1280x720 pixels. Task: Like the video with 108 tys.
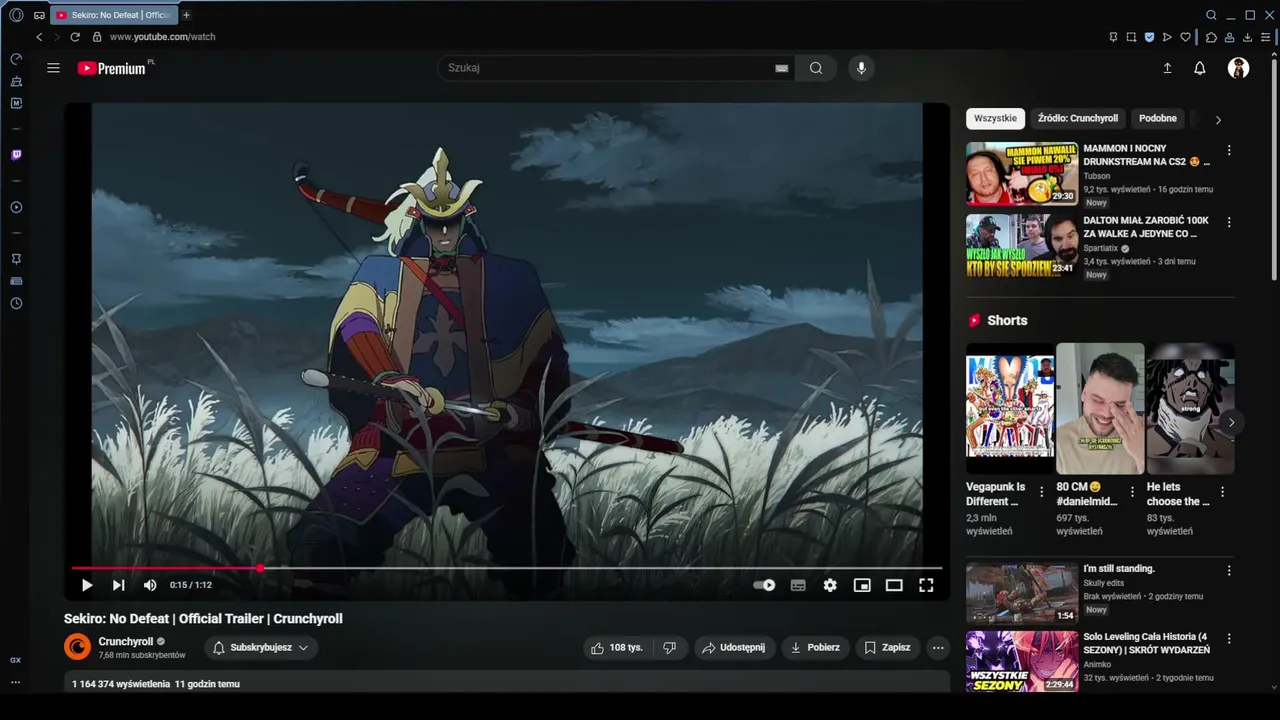617,647
